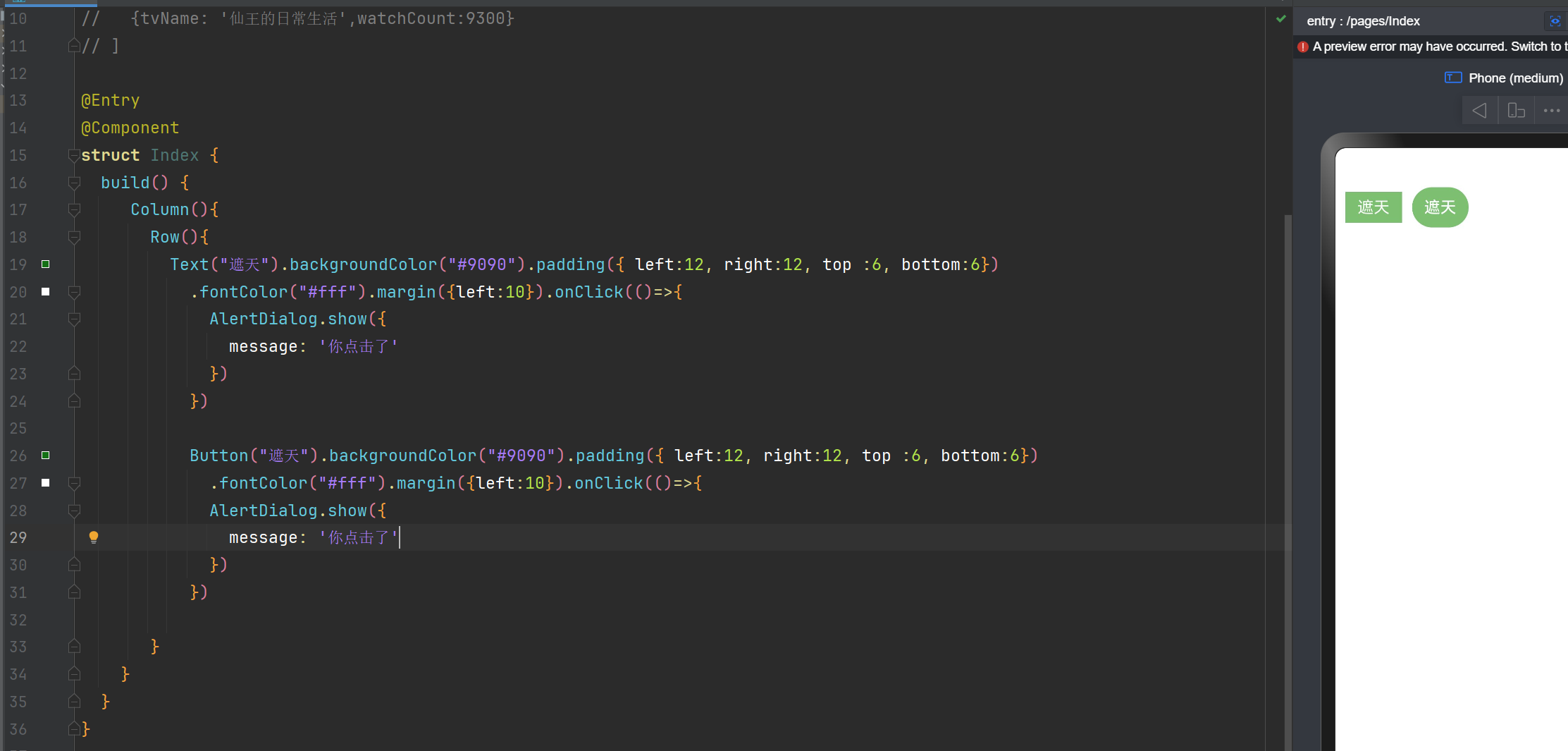Click the green inspection checkmark icon
Screen dimensions: 1568x751
pyautogui.click(x=1281, y=19)
